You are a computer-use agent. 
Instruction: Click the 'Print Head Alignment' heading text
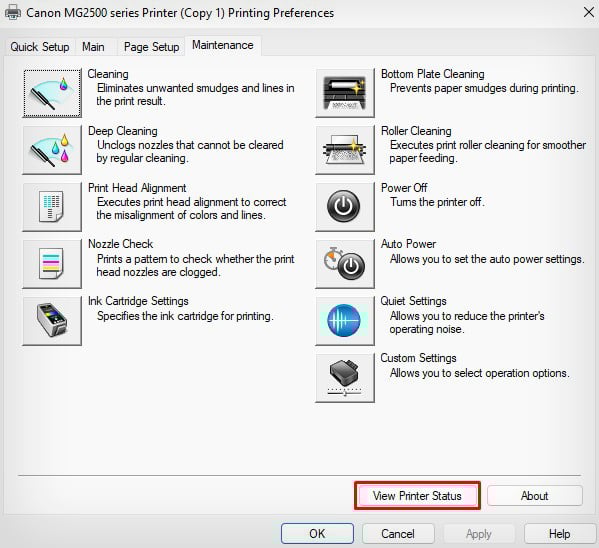click(x=137, y=188)
